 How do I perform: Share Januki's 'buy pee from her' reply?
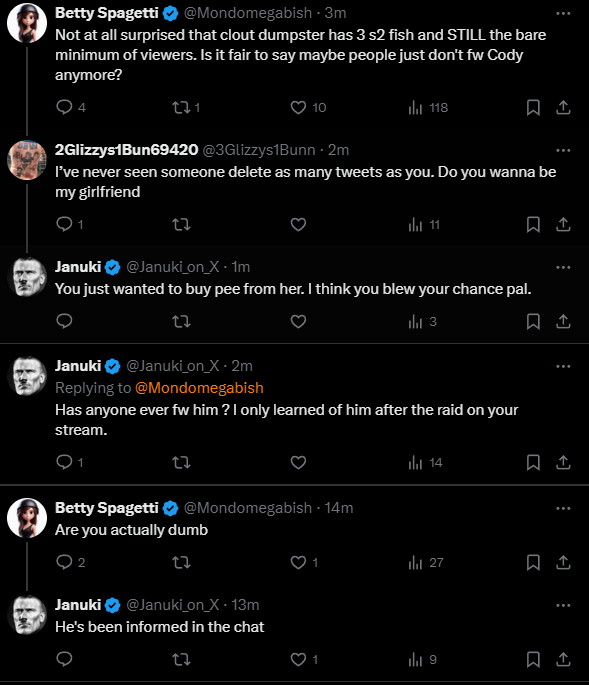[x=563, y=322]
